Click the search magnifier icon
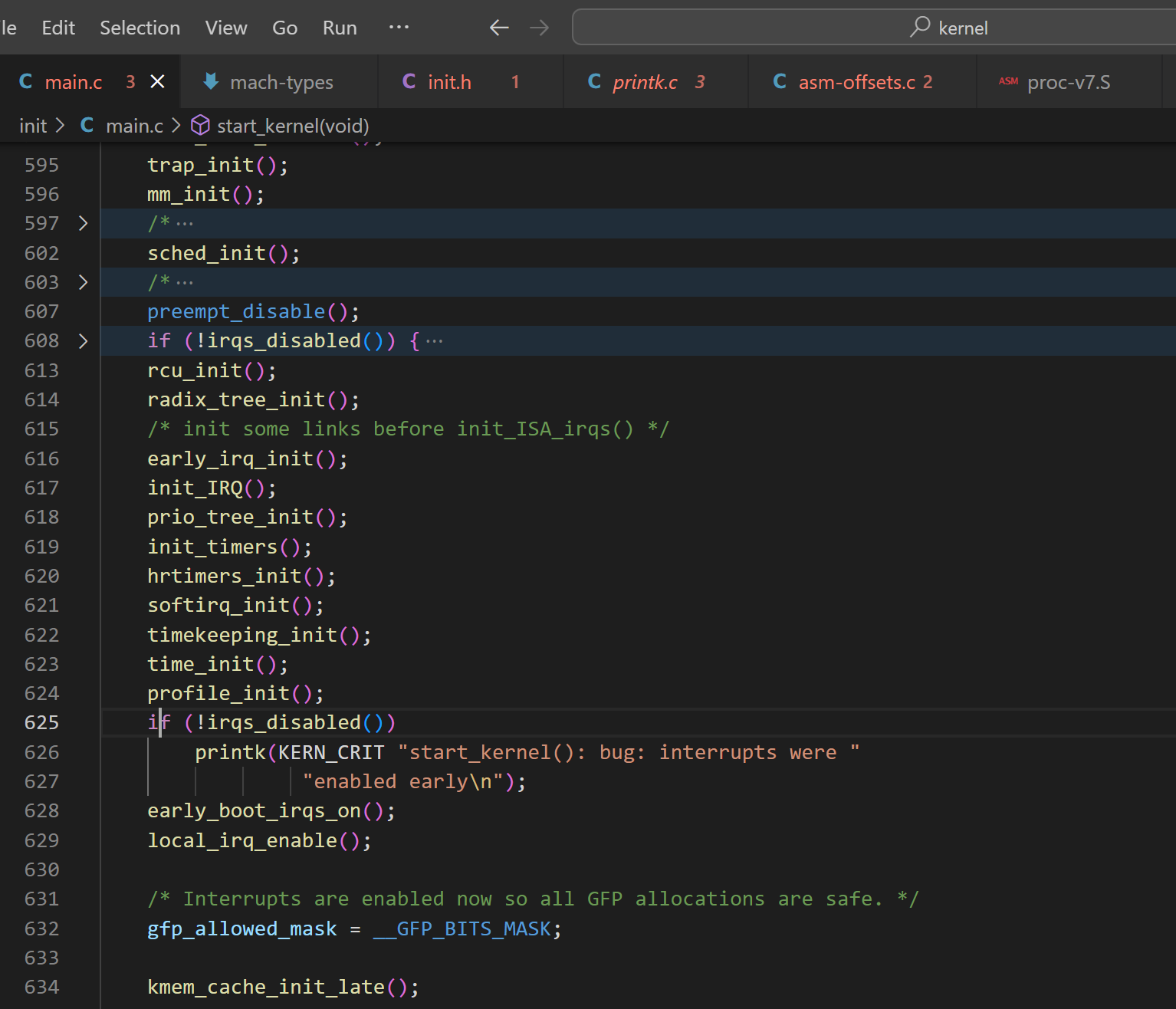Image resolution: width=1176 pixels, height=1009 pixels. (x=920, y=27)
